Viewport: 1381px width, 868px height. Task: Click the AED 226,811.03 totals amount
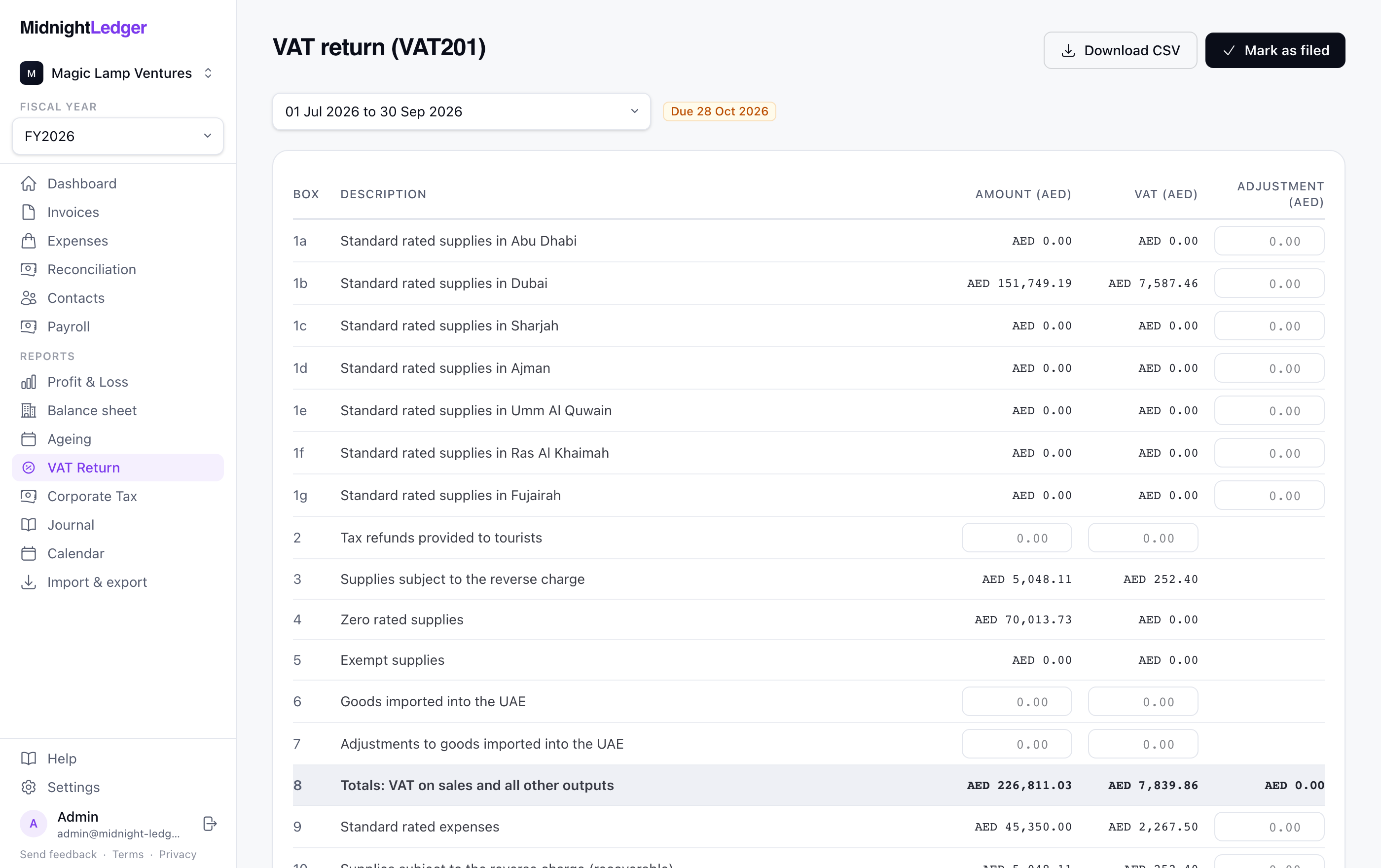tap(1019, 786)
